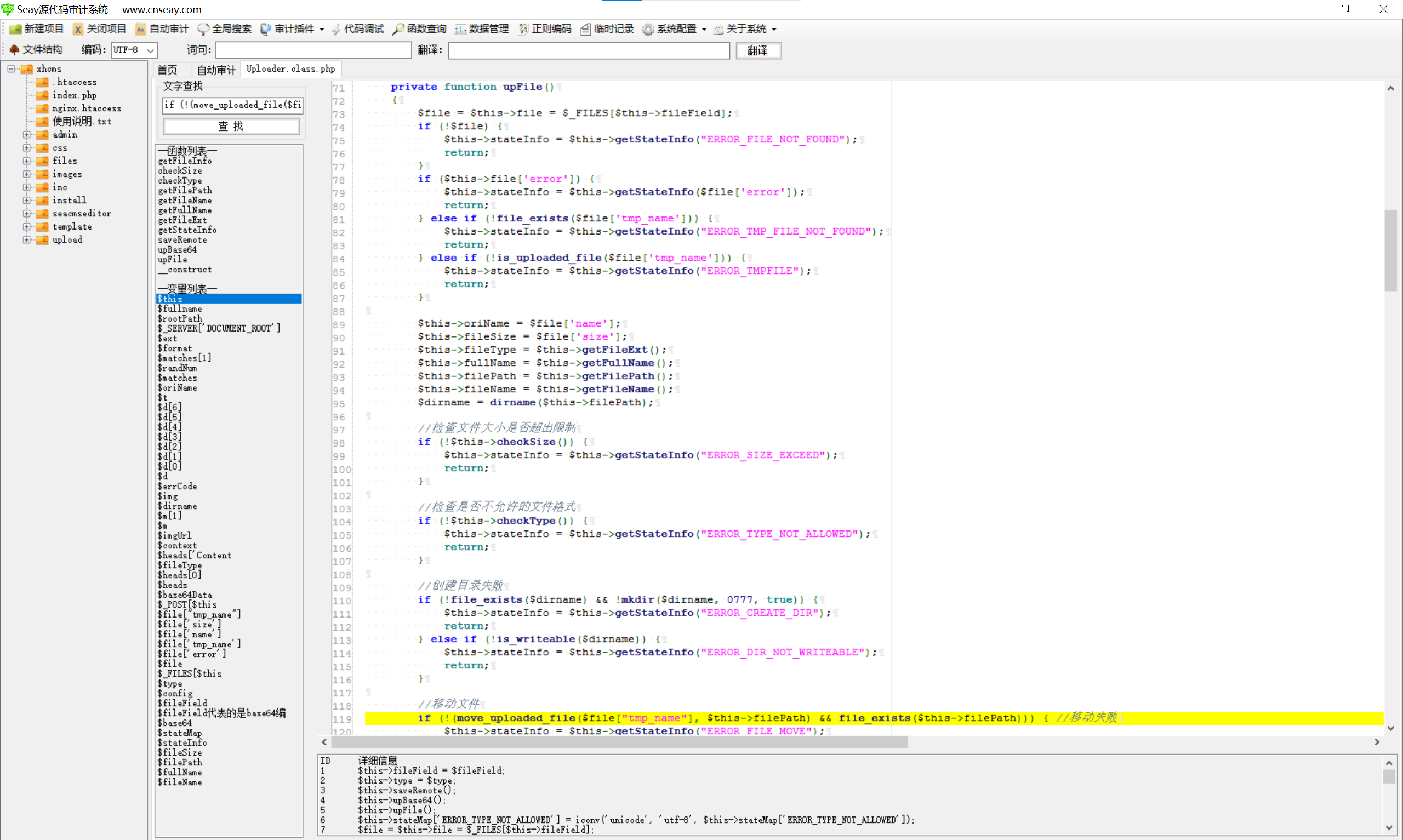Open the UTF-8 encoding combo box
This screenshot has height=840, width=1403.
click(151, 50)
